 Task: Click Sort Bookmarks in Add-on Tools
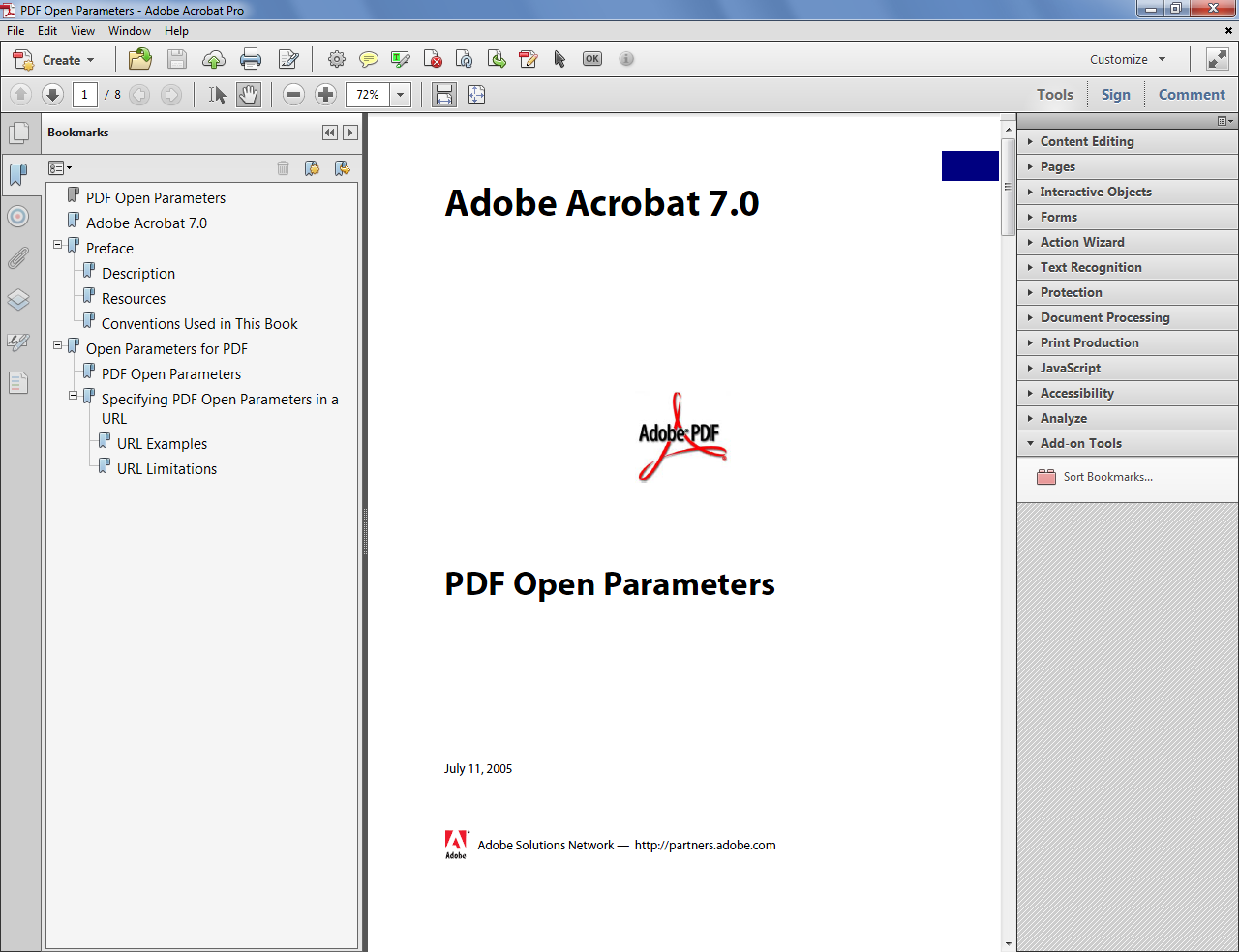pos(1095,477)
